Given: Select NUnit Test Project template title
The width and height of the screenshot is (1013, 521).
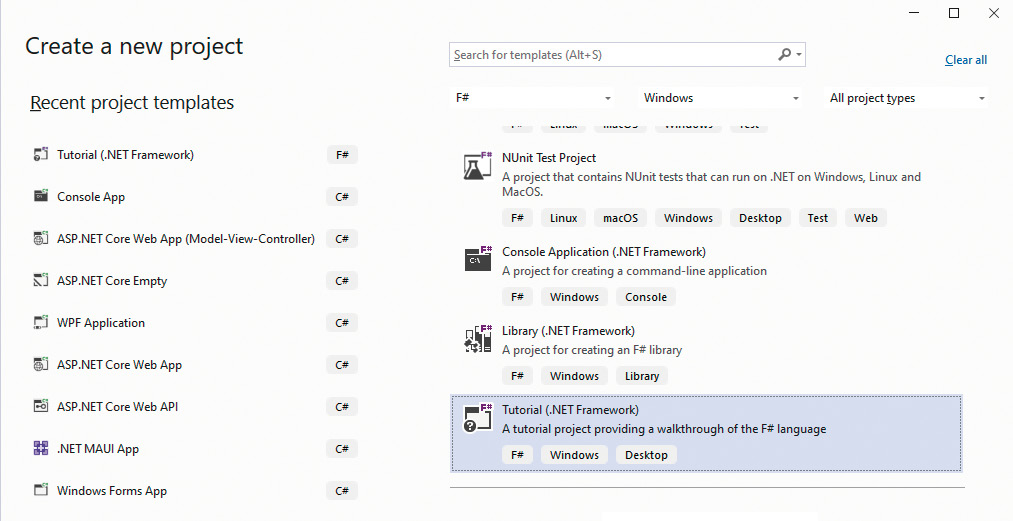Looking at the screenshot, I should 548,158.
